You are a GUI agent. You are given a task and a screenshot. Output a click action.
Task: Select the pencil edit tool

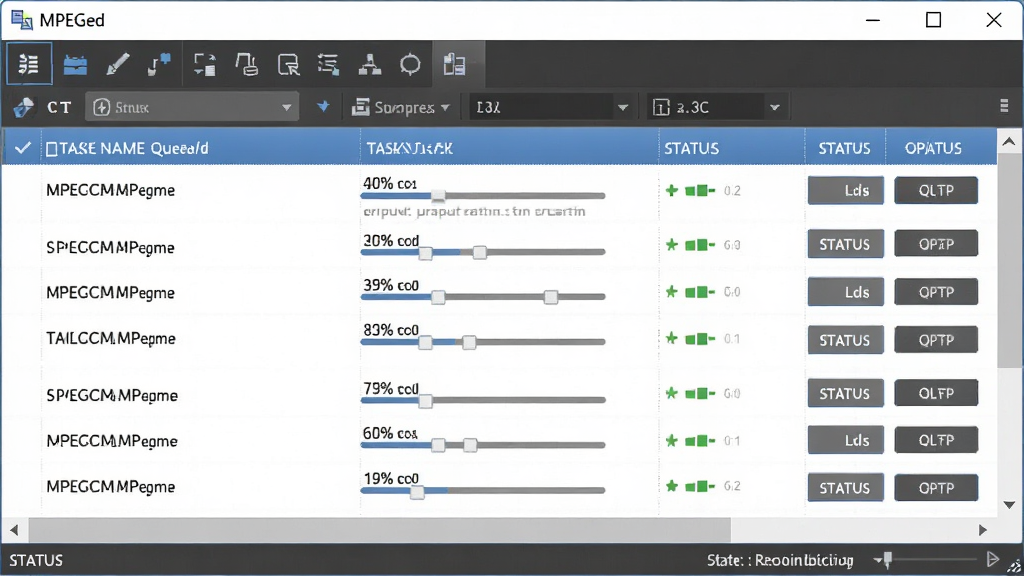point(117,65)
